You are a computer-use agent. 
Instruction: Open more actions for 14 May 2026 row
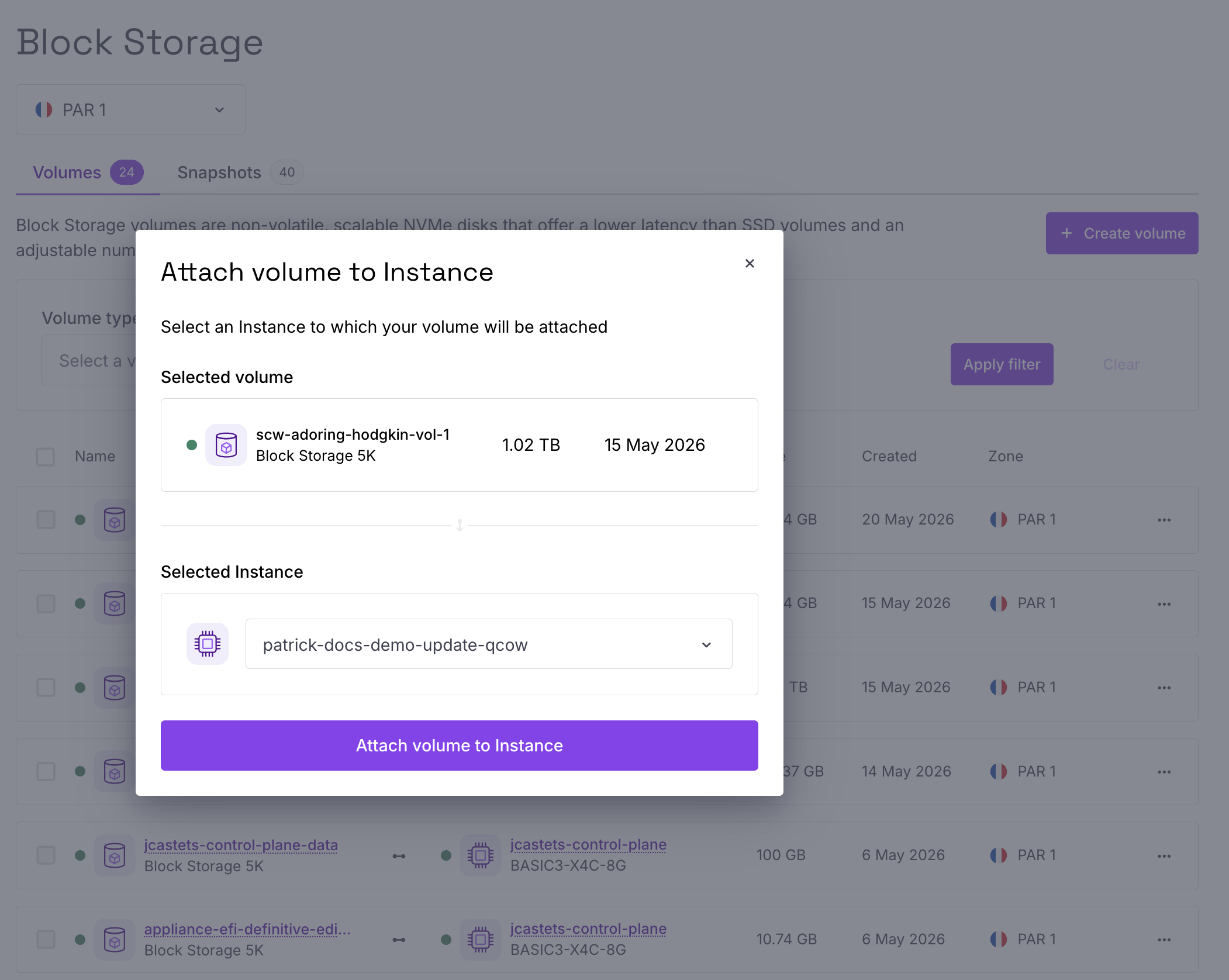[x=1164, y=772]
